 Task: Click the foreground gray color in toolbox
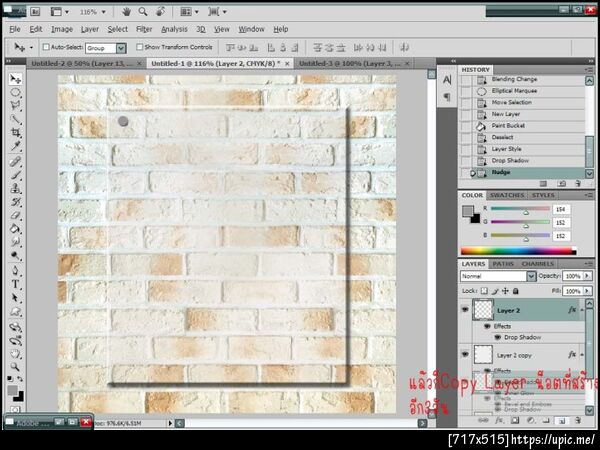(x=12, y=391)
